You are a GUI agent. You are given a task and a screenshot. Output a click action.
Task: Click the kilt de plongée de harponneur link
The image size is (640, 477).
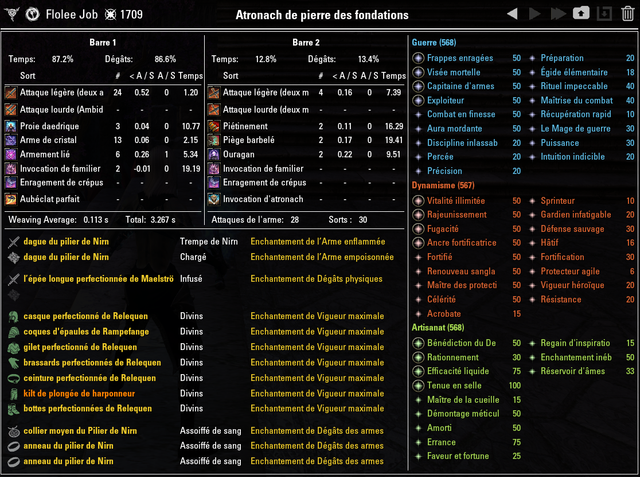click(x=79, y=394)
